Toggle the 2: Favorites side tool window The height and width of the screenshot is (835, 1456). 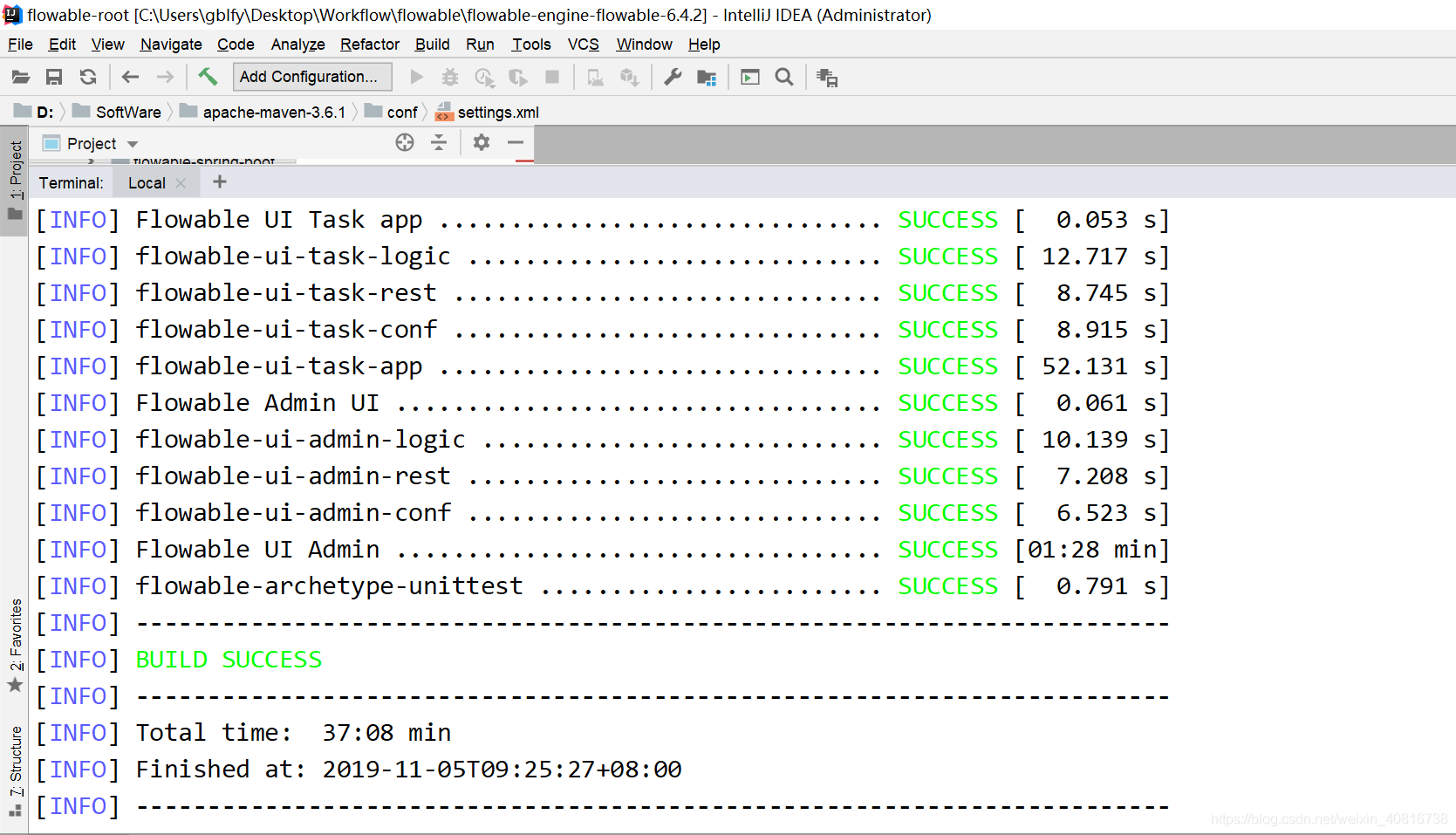[15, 646]
